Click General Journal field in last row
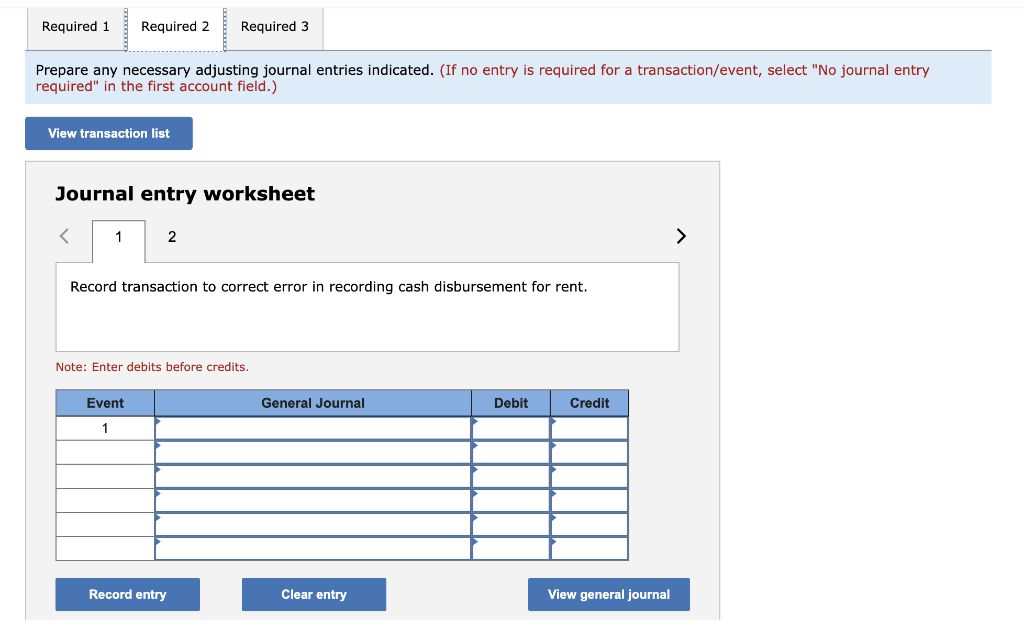Viewport: 1024px width, 628px height. tap(313, 548)
